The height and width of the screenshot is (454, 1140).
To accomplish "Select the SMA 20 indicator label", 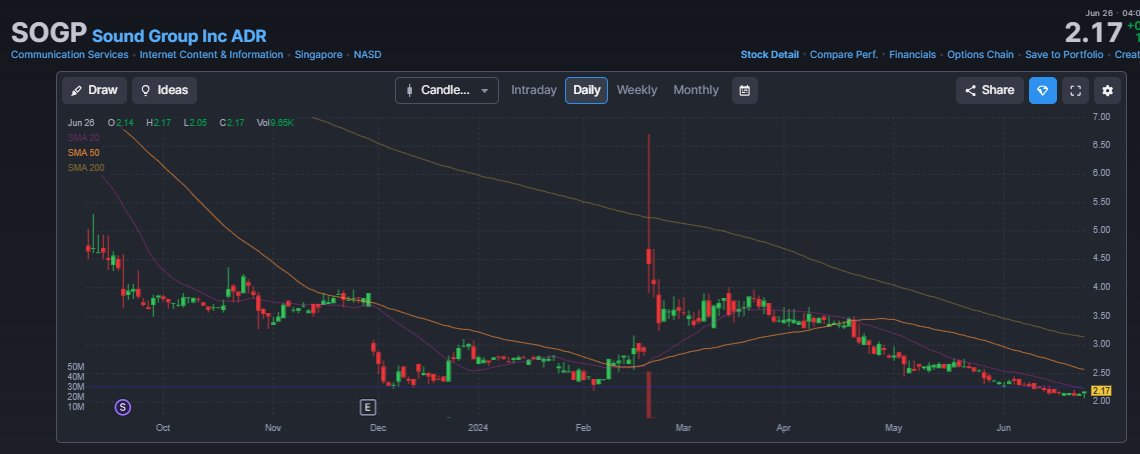I will coord(84,138).
